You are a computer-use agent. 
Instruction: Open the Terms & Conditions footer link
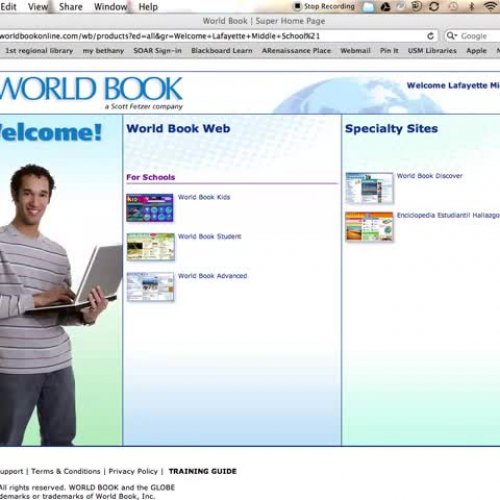pos(66,471)
